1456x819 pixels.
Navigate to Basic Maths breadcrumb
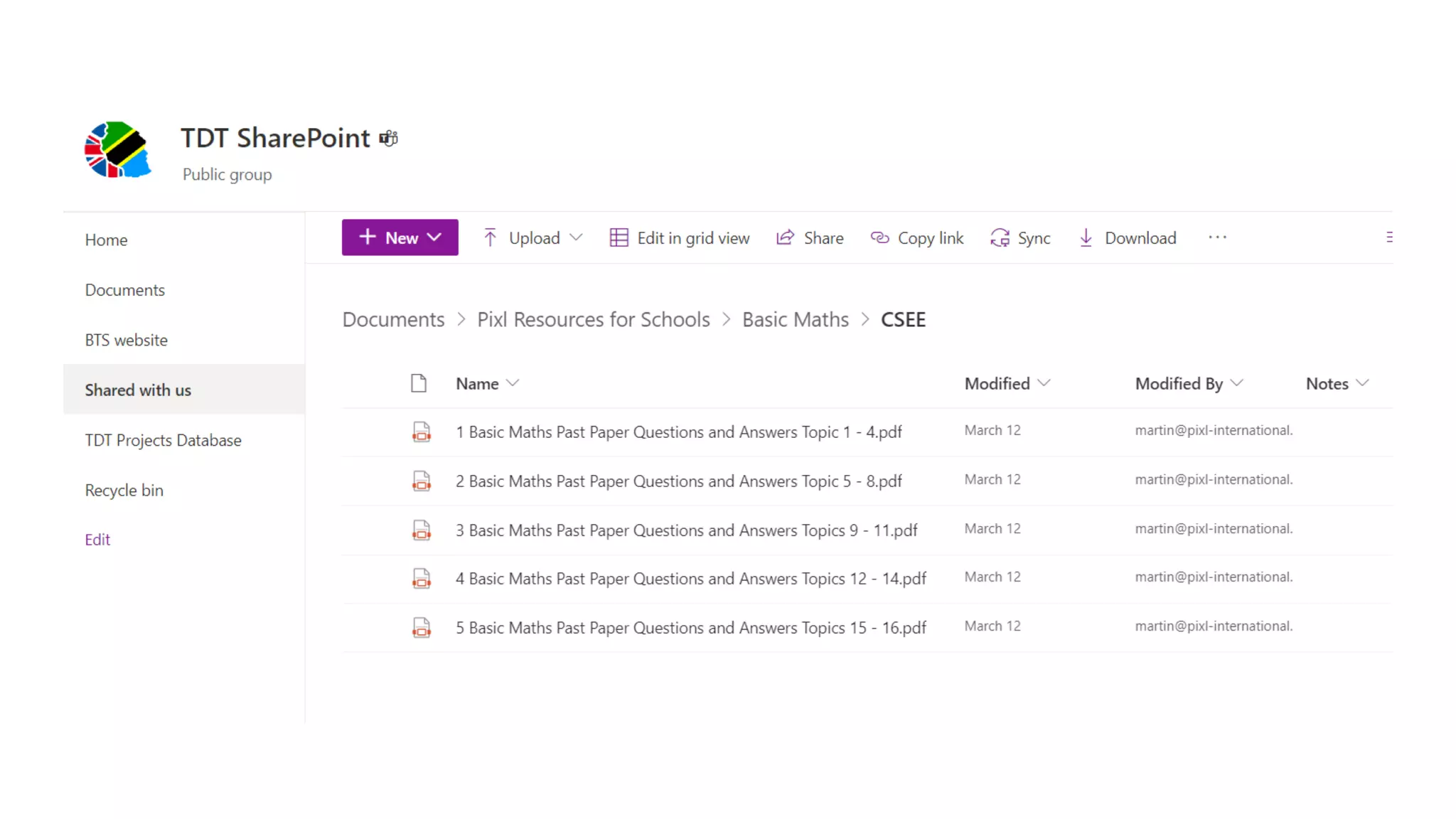coord(795,319)
